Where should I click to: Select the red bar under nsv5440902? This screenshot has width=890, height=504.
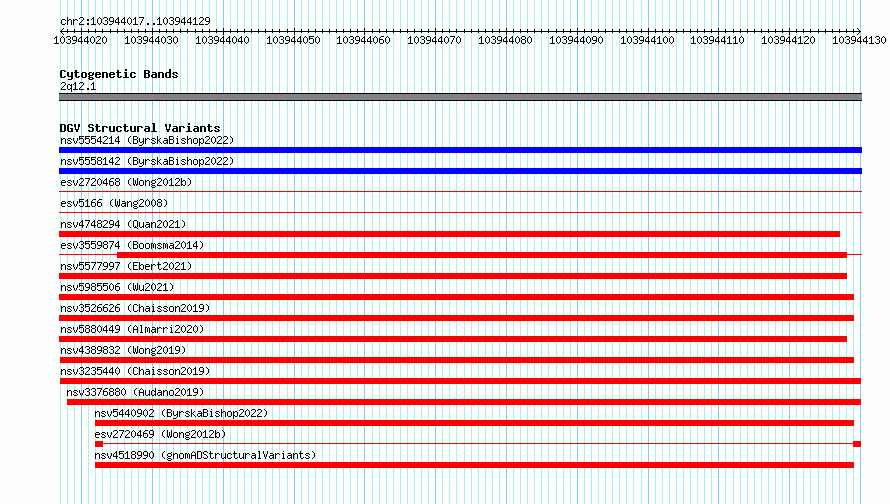[475, 423]
